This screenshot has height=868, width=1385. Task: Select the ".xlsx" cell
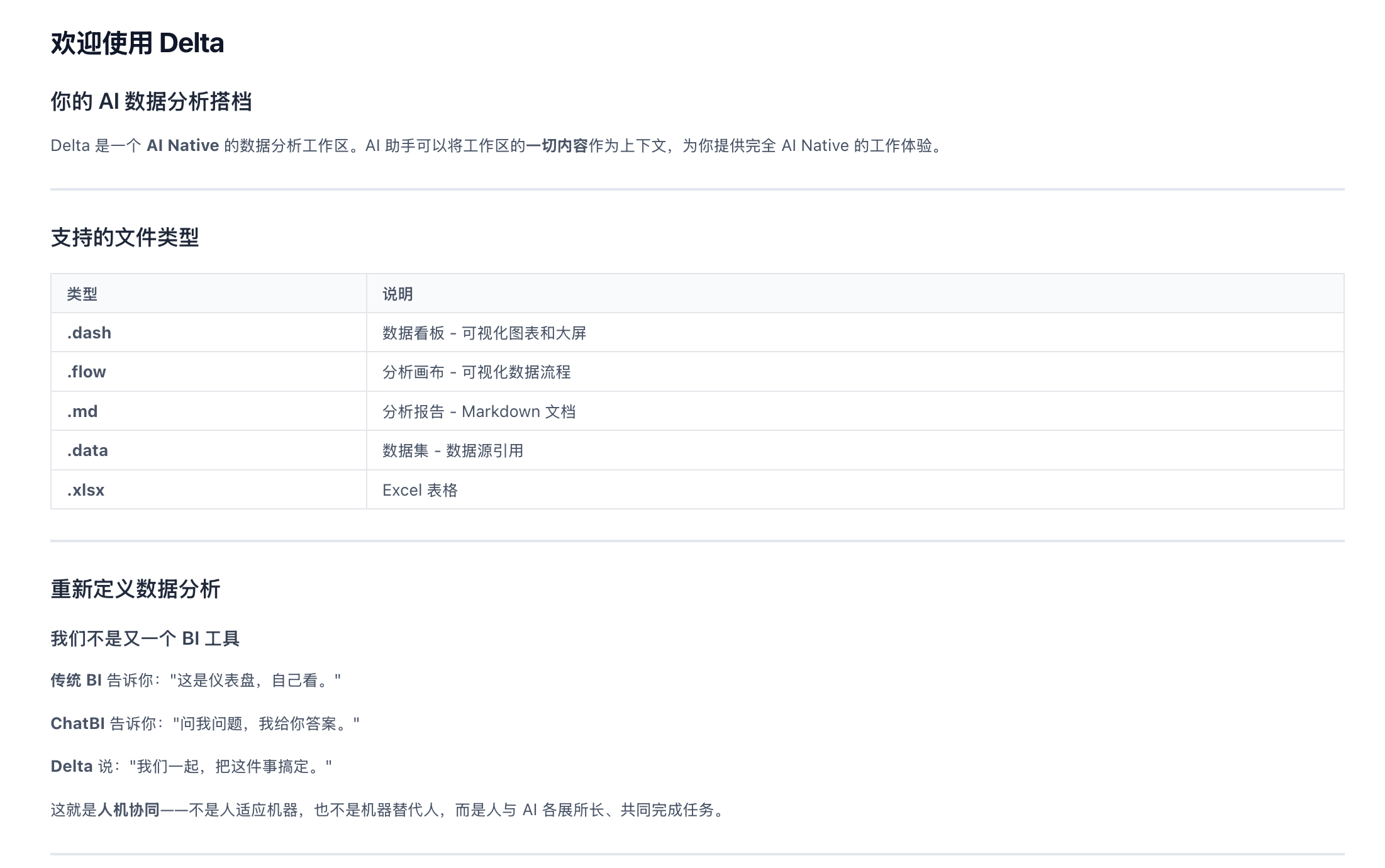209,490
